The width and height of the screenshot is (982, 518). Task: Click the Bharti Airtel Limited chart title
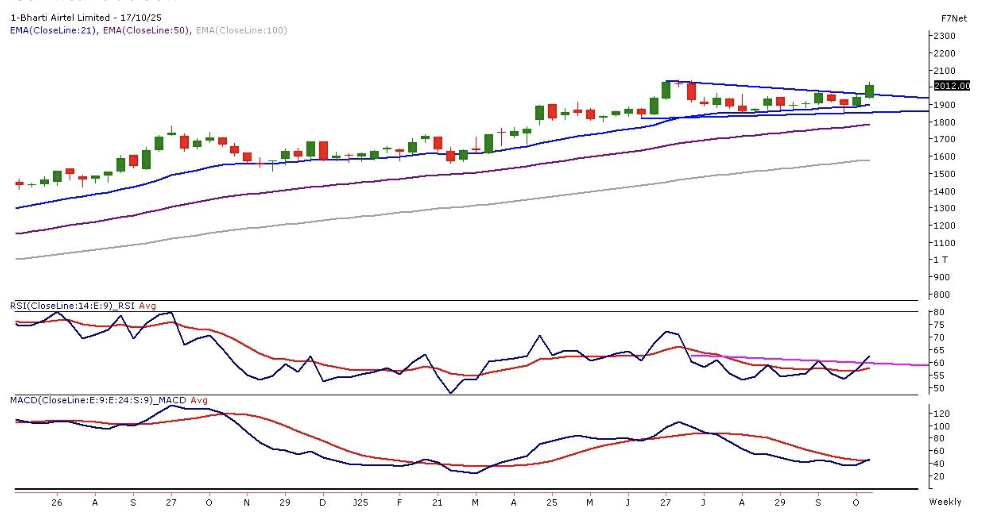[x=88, y=18]
